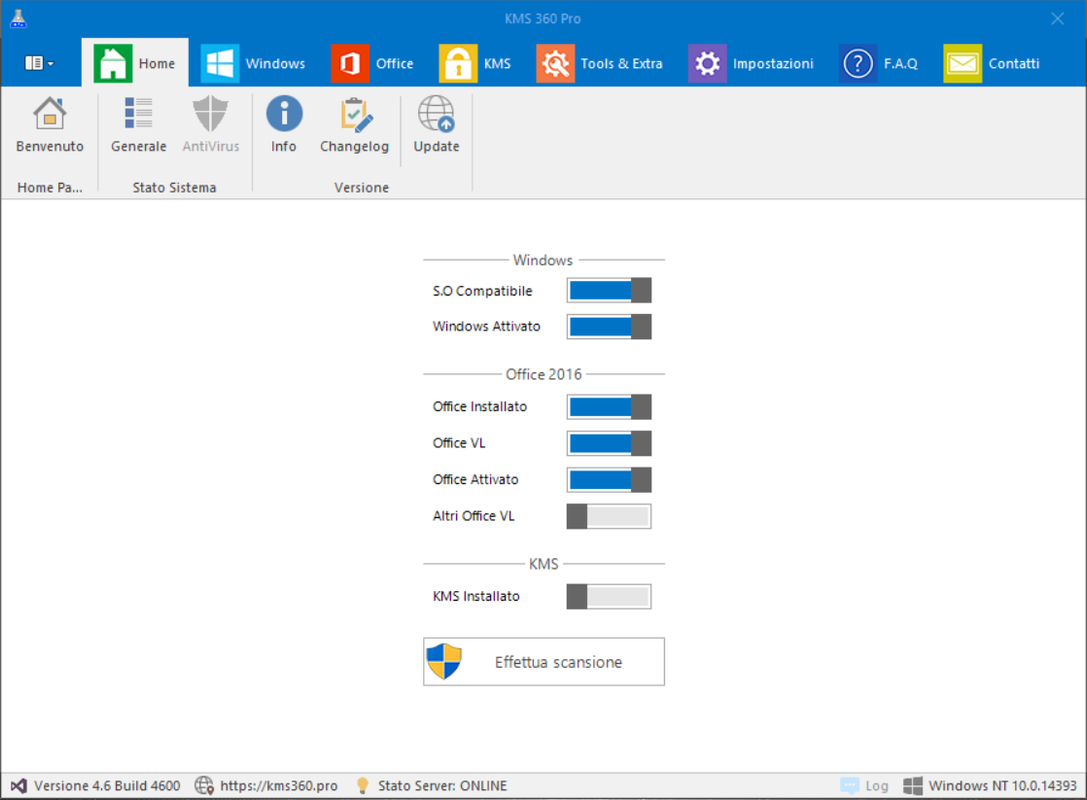Switch to the Home tab

134,63
